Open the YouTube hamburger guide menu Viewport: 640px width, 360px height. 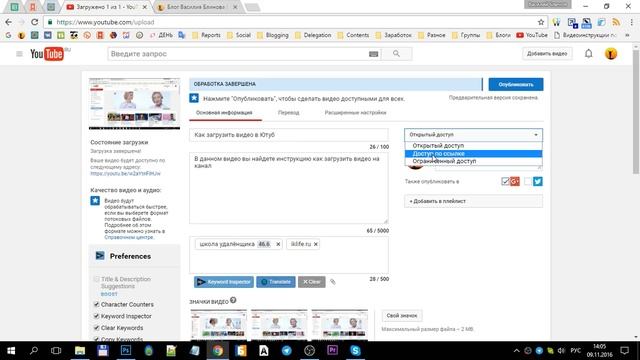[19, 54]
